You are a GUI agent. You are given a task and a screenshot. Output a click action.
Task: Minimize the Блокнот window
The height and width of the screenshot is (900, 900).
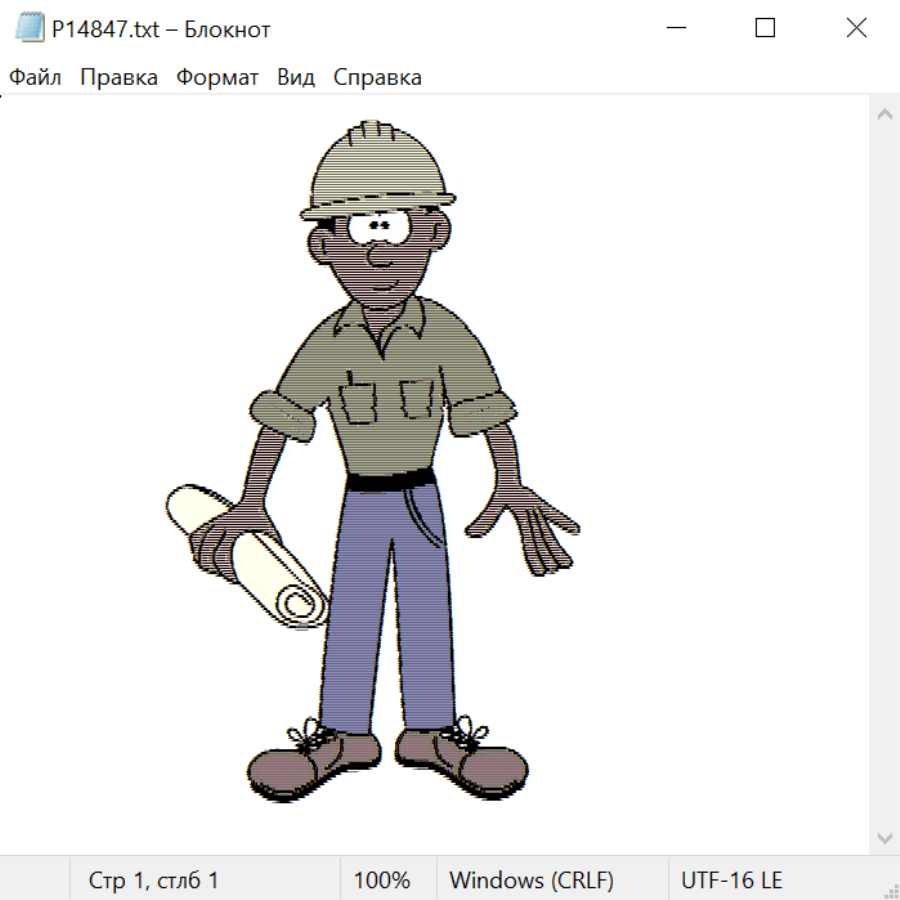(x=675, y=28)
